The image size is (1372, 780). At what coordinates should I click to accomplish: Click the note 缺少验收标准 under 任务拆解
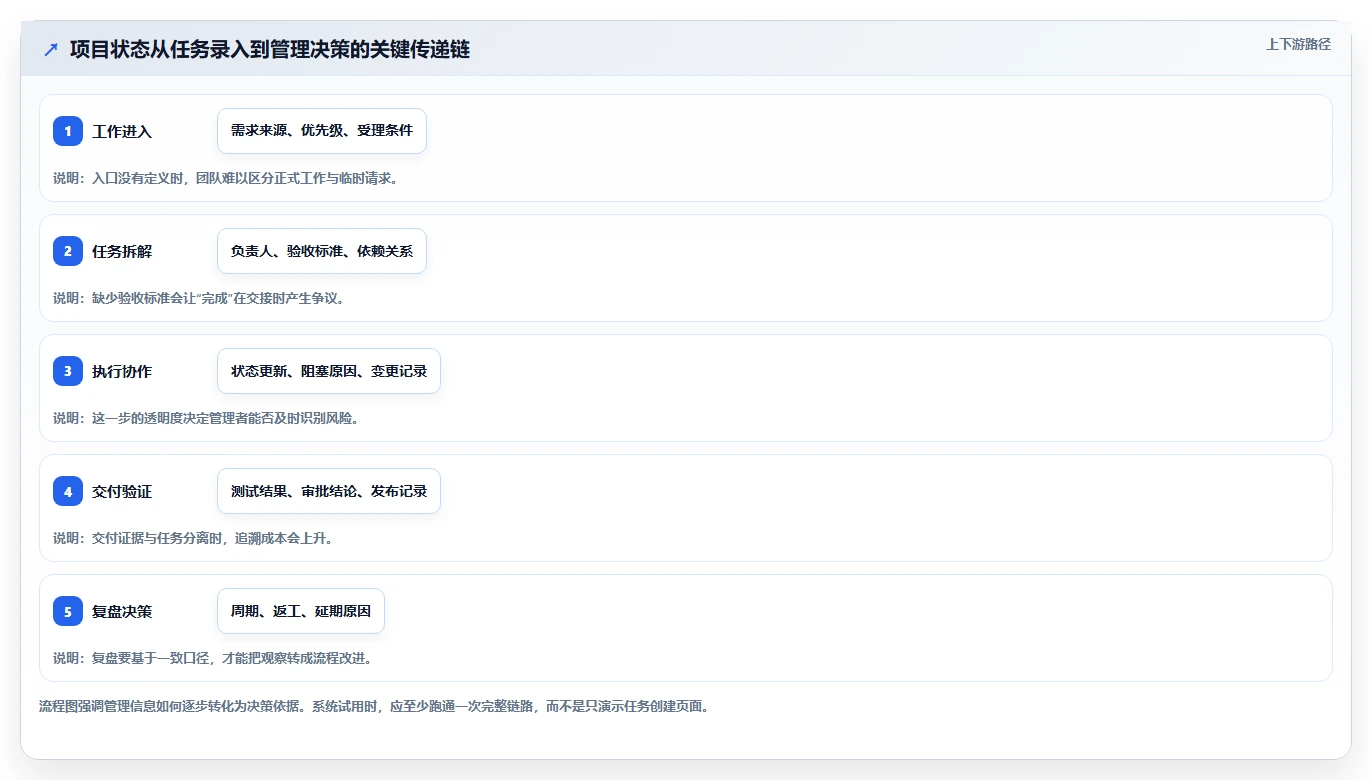tap(198, 298)
